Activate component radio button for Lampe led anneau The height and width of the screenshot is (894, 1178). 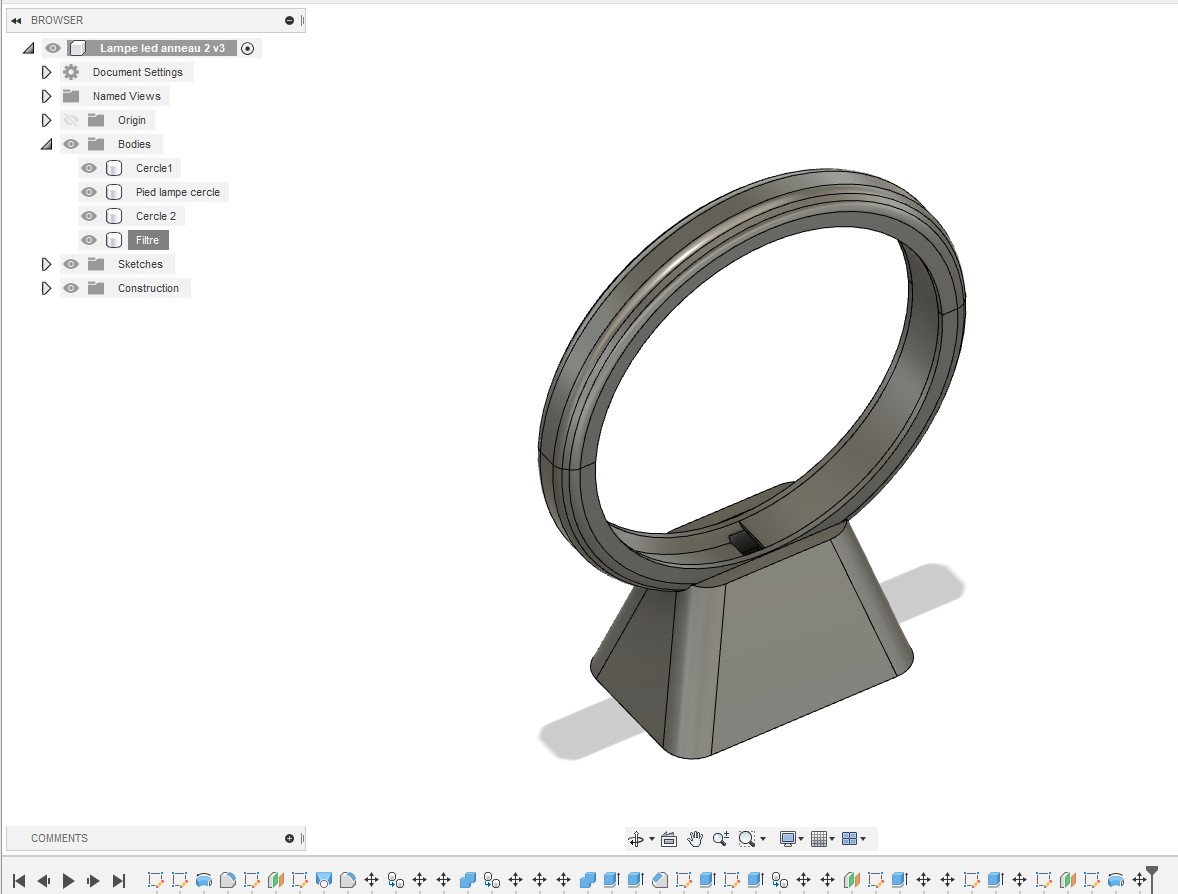pyautogui.click(x=247, y=48)
